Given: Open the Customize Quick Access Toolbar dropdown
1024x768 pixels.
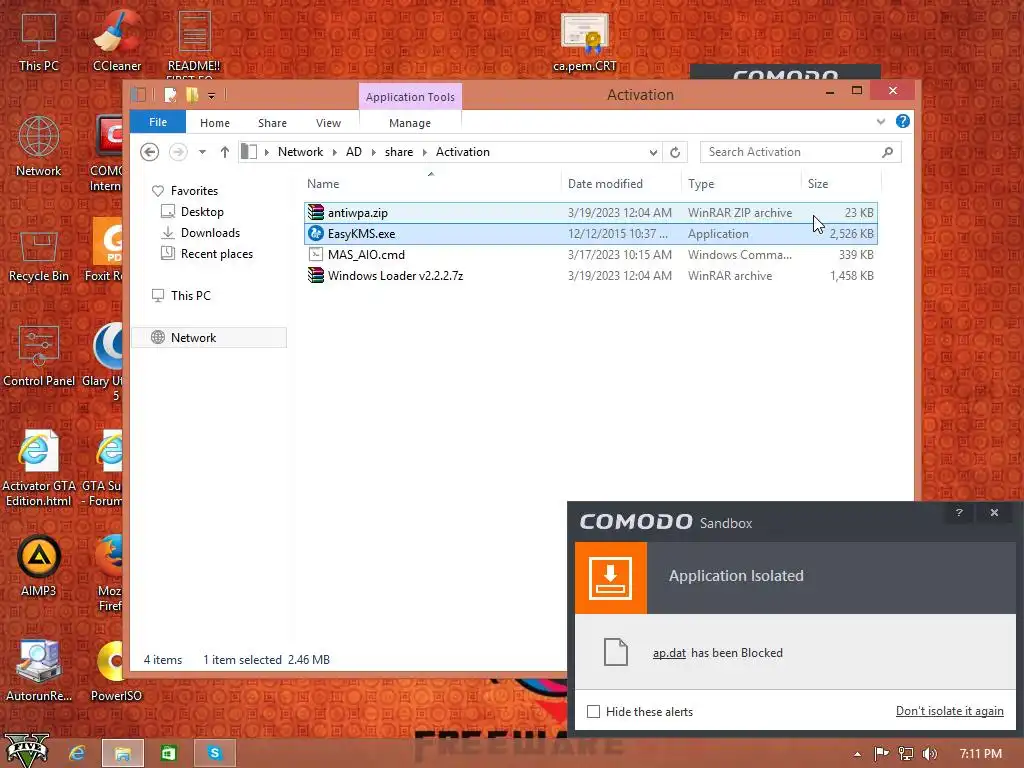Looking at the screenshot, I should click(212, 96).
